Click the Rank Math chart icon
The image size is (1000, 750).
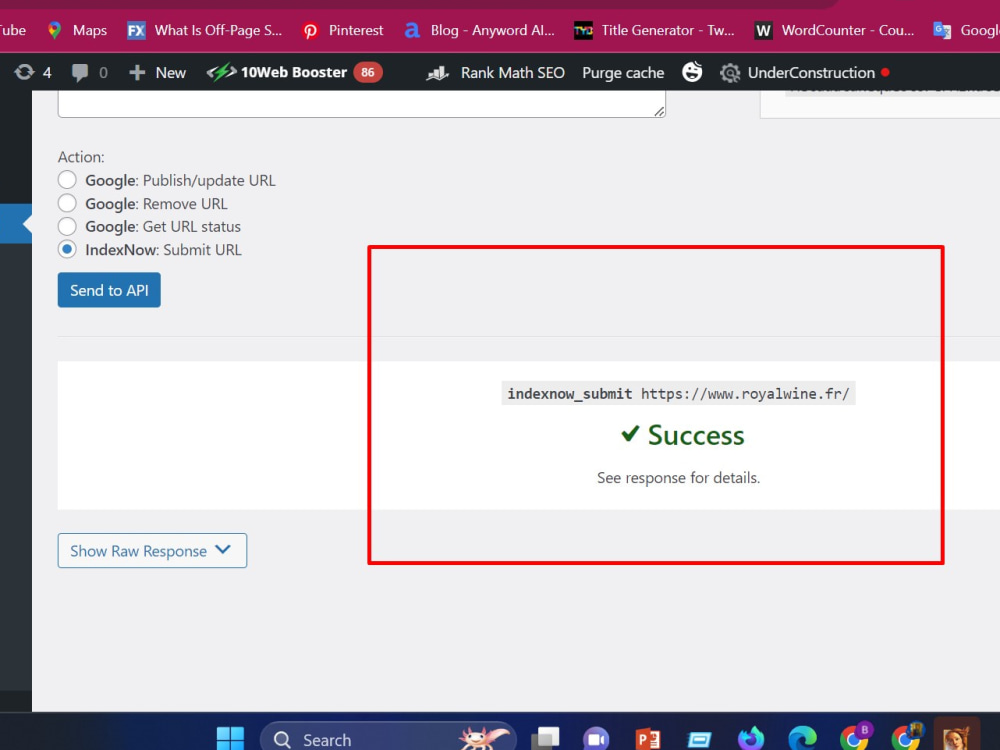coord(438,74)
